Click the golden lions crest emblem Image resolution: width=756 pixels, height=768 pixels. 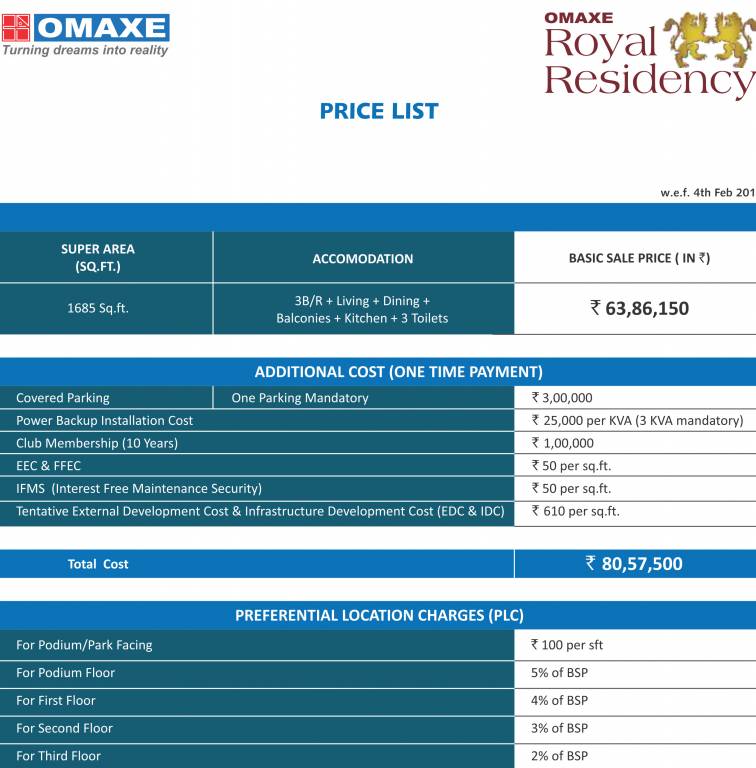click(709, 40)
